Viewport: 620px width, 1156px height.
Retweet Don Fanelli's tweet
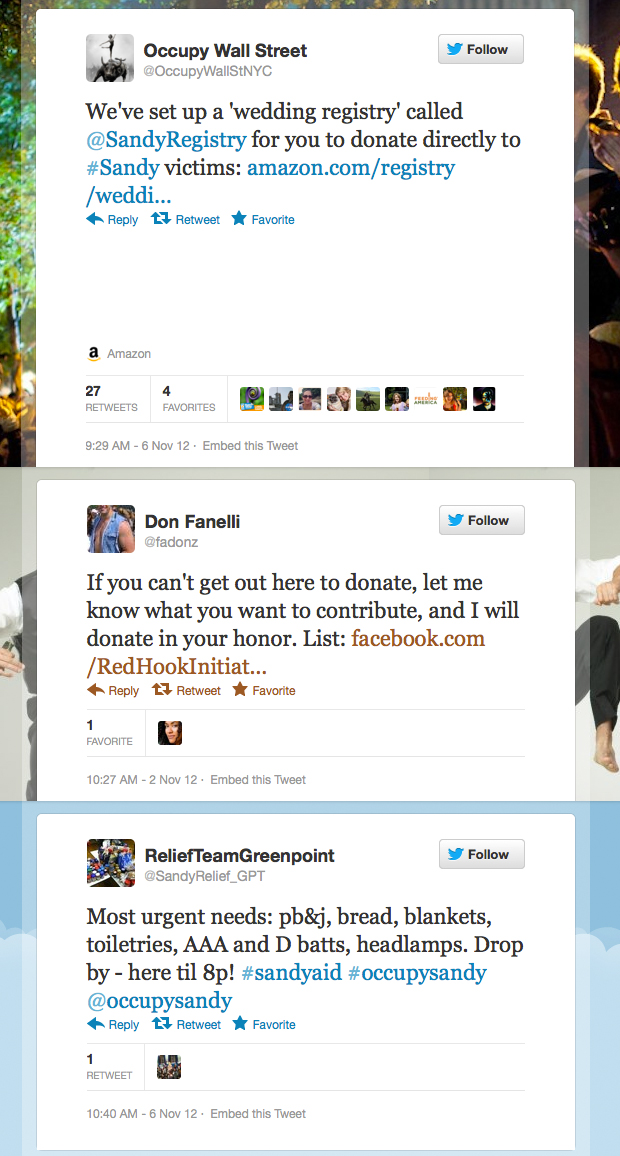point(186,691)
